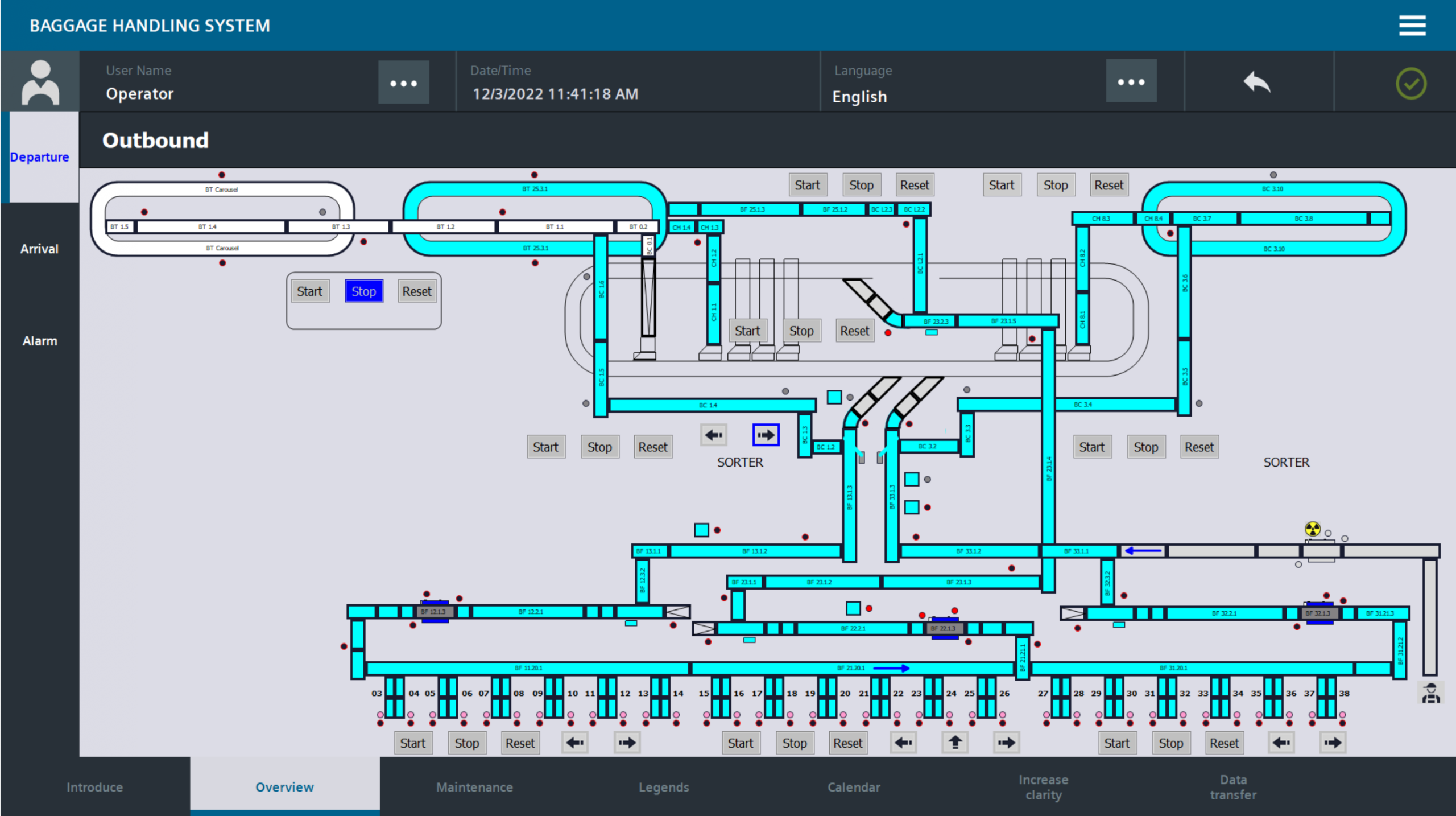Click the user profile avatar icon
The image size is (1456, 816).
(x=40, y=81)
